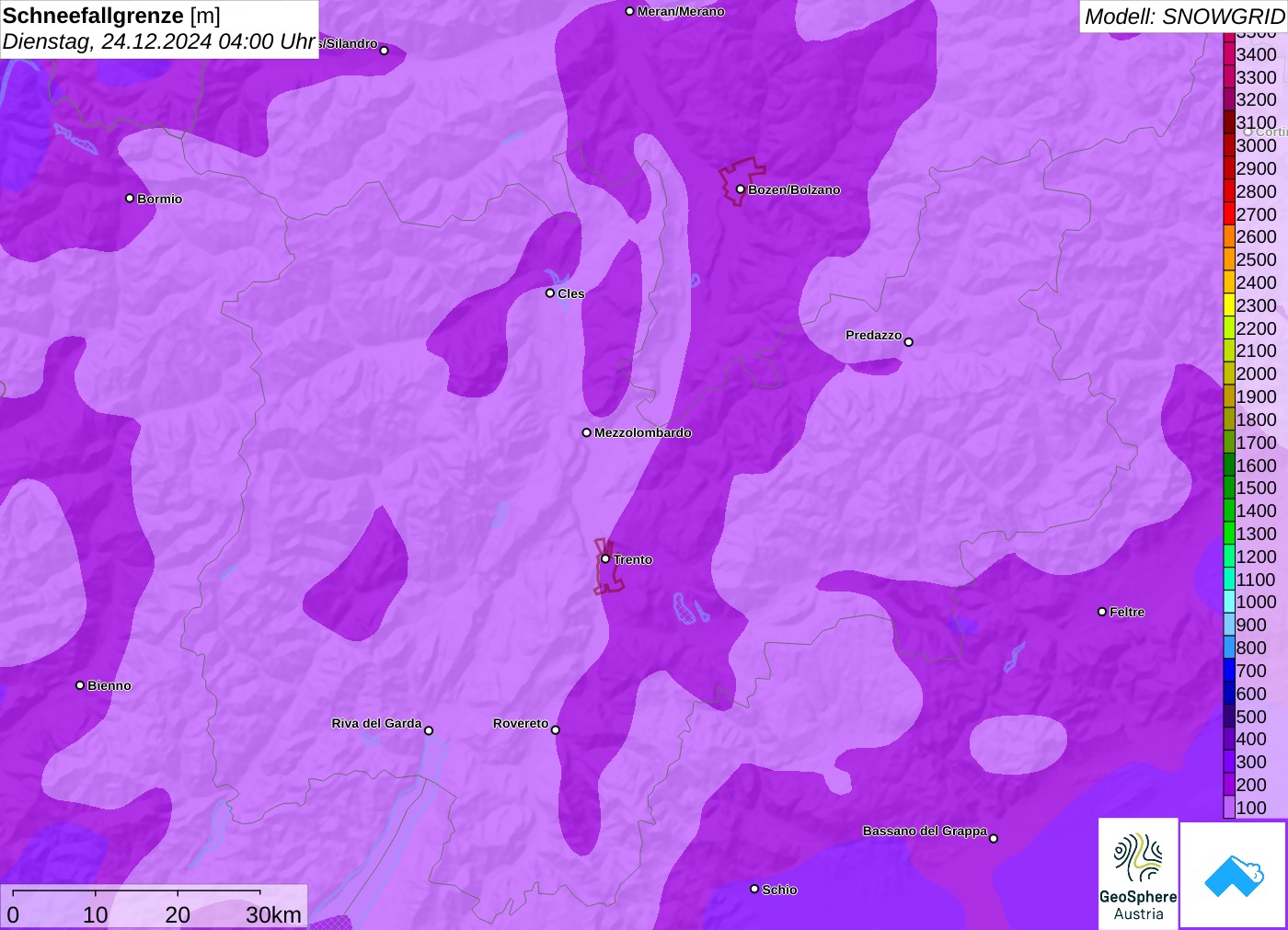Click the Bienno marker dot
The height and width of the screenshot is (930, 1288).
(x=80, y=685)
